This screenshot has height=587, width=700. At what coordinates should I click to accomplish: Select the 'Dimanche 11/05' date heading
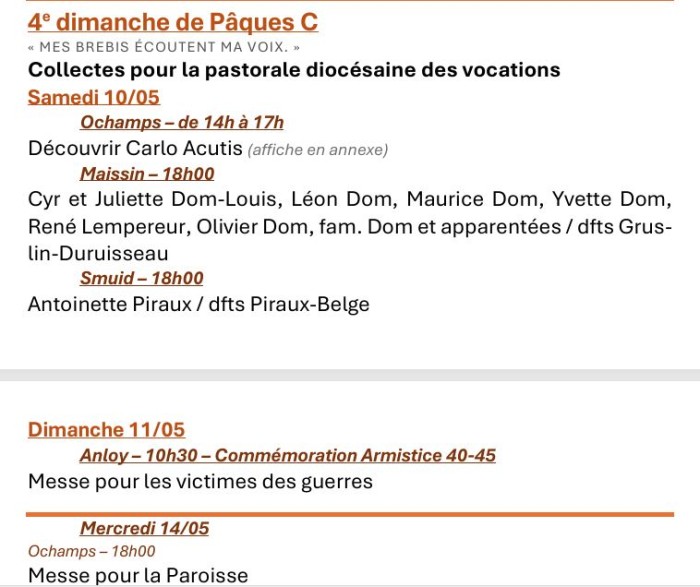click(106, 429)
